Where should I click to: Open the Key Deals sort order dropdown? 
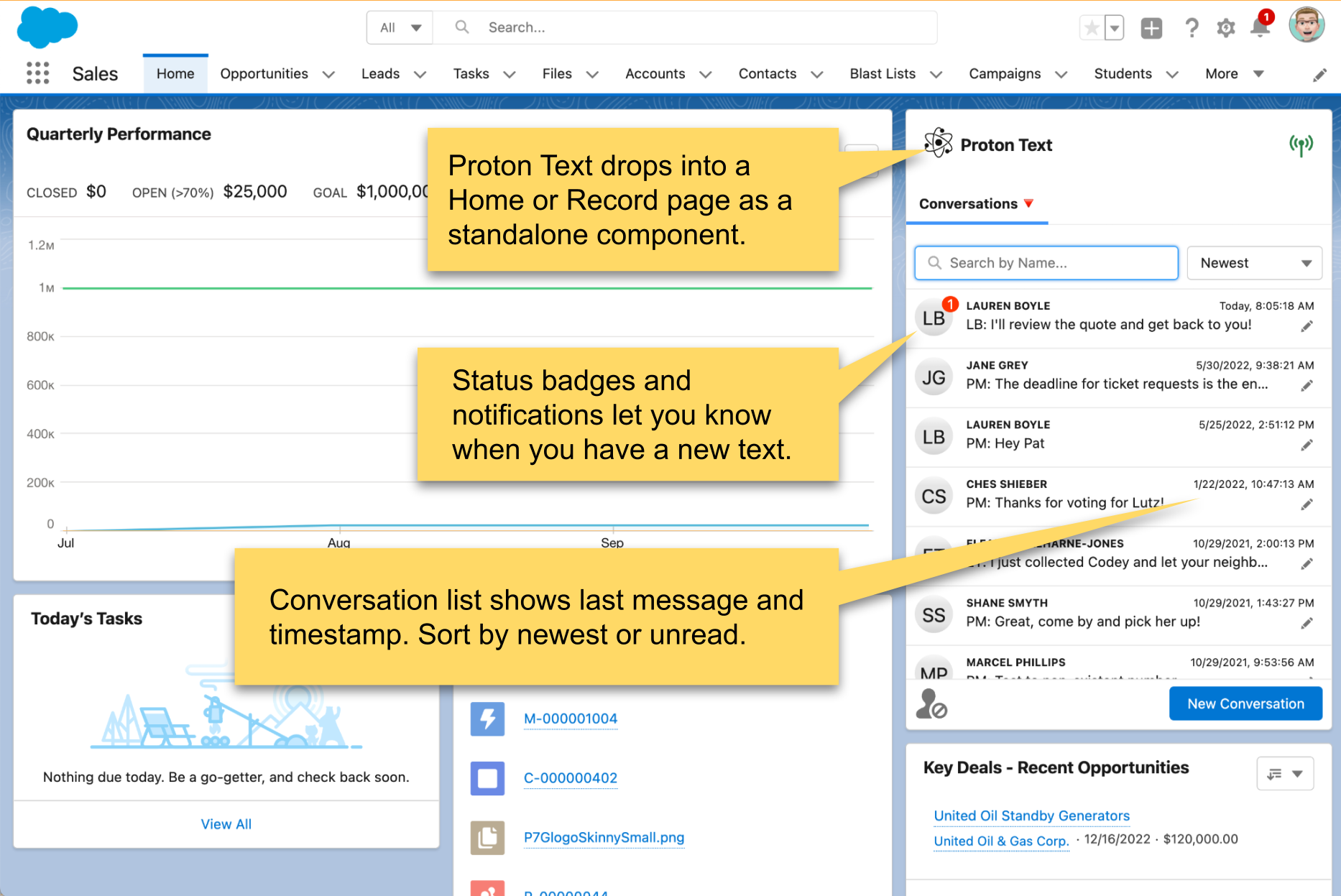1285,773
